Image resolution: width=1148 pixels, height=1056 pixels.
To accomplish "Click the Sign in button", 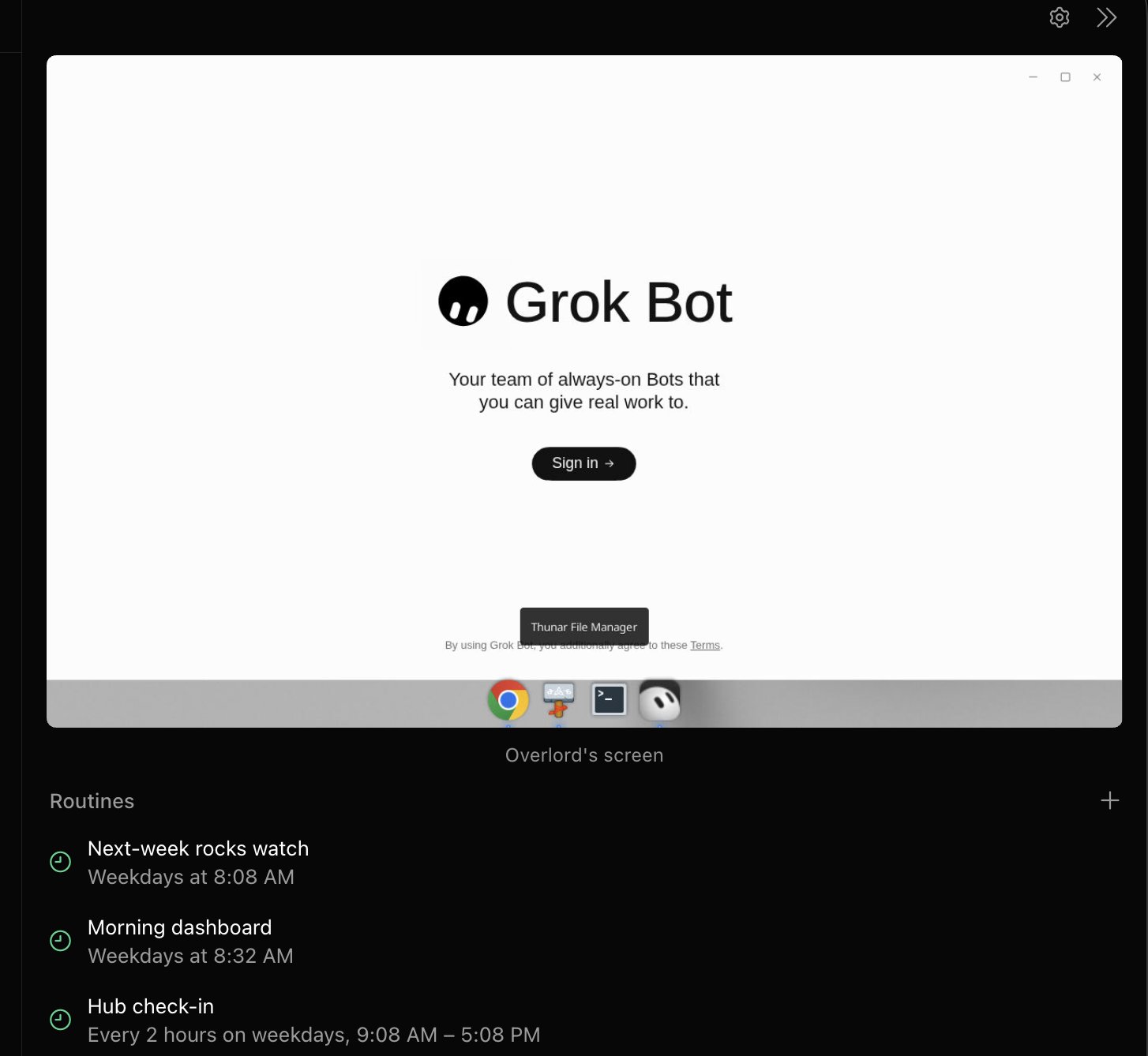I will [583, 463].
